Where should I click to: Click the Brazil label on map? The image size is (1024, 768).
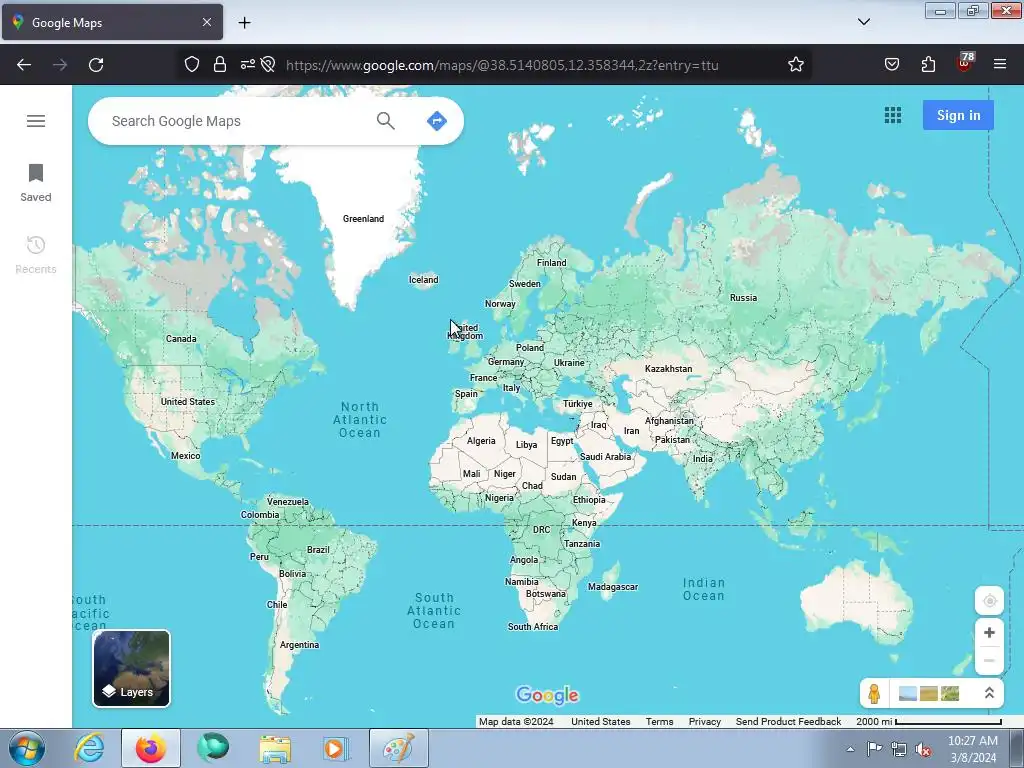[x=318, y=550]
